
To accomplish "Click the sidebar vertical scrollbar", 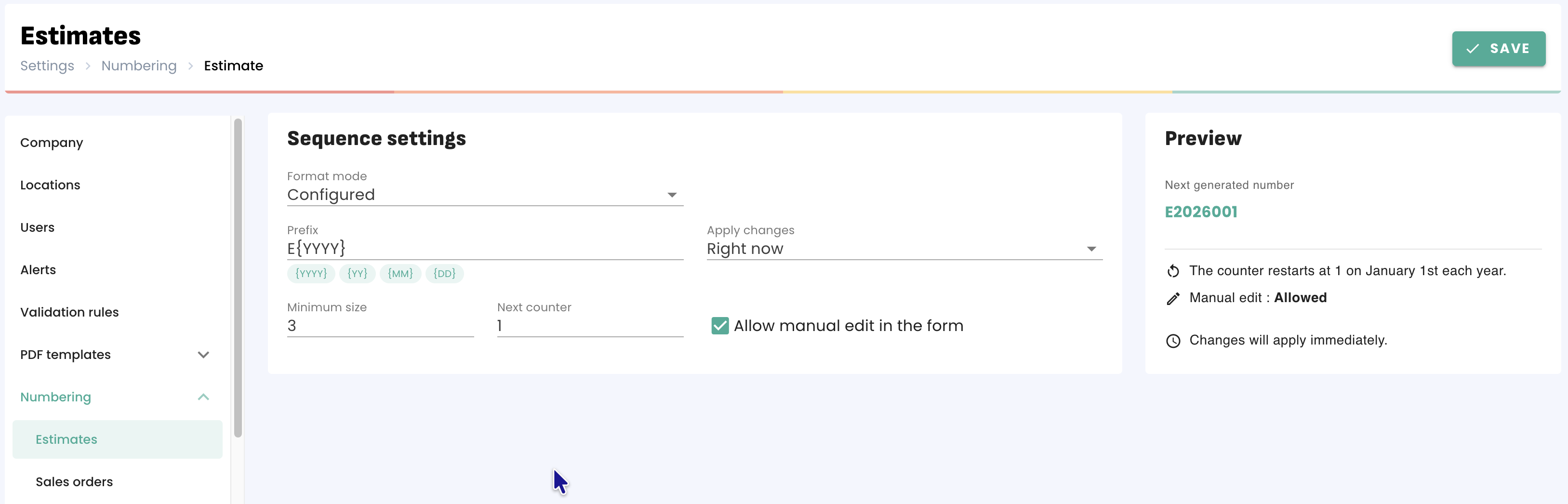I will (238, 278).
